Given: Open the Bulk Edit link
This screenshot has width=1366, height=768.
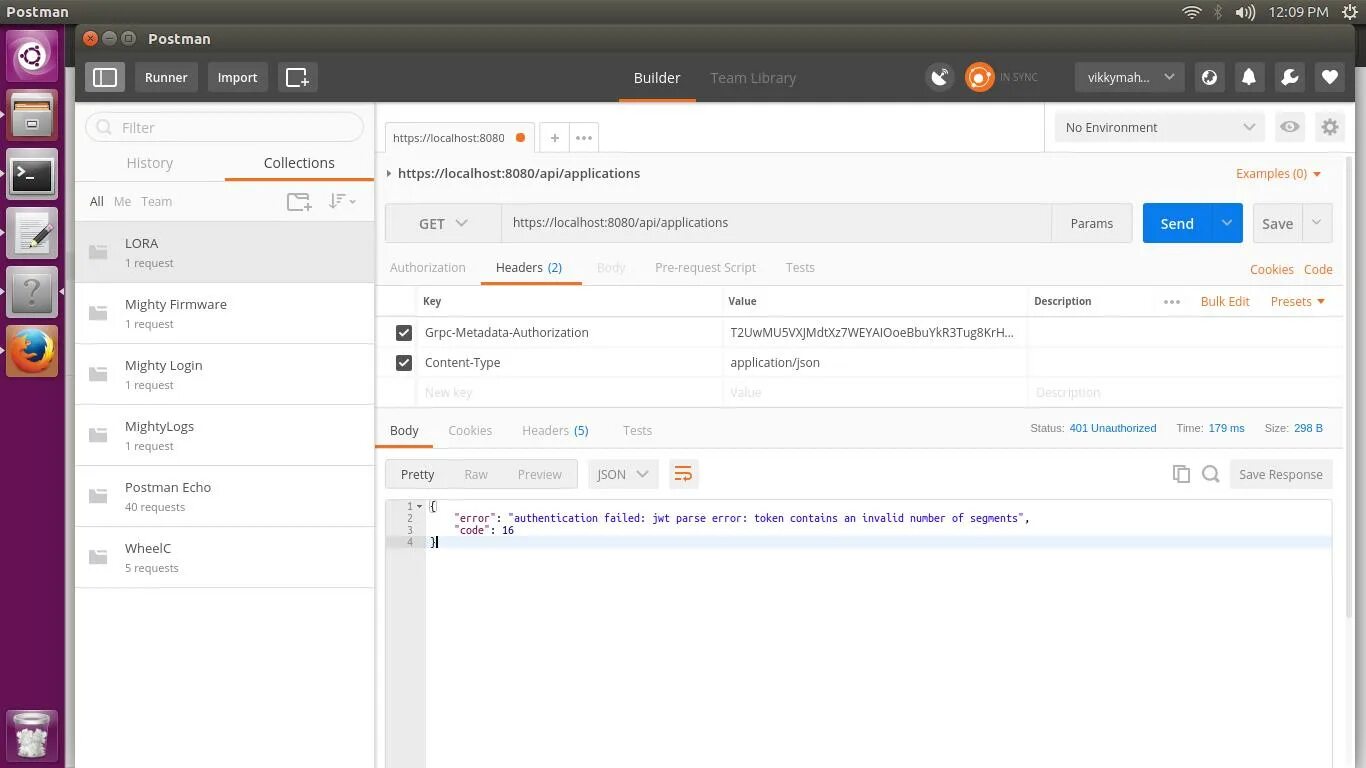Looking at the screenshot, I should coord(1225,301).
